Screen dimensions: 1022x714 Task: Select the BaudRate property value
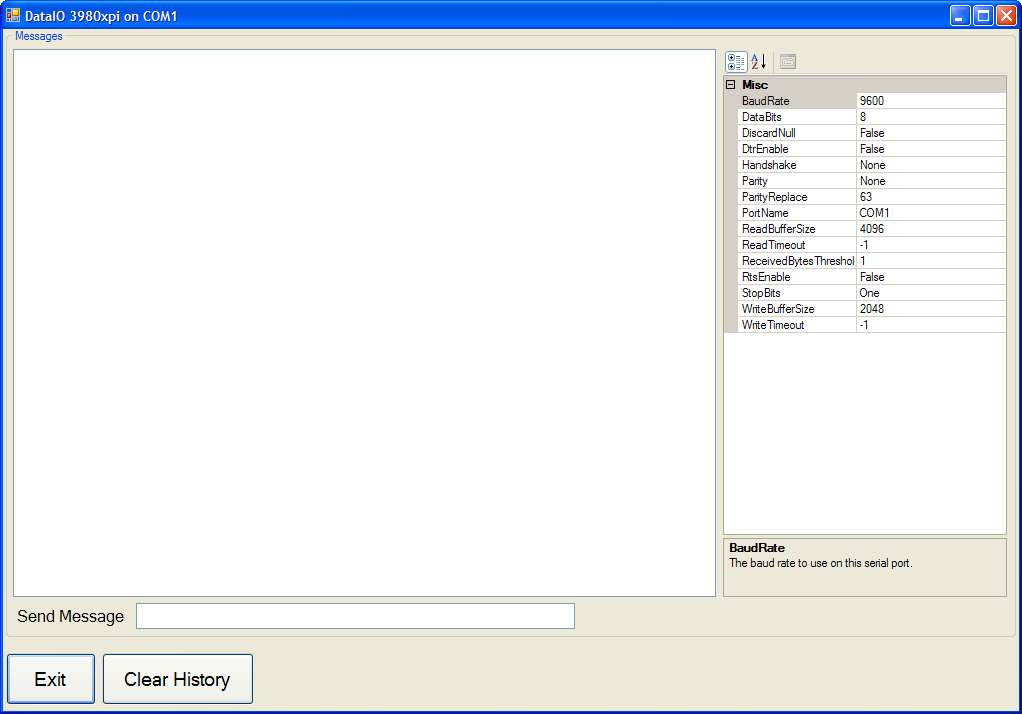click(931, 100)
